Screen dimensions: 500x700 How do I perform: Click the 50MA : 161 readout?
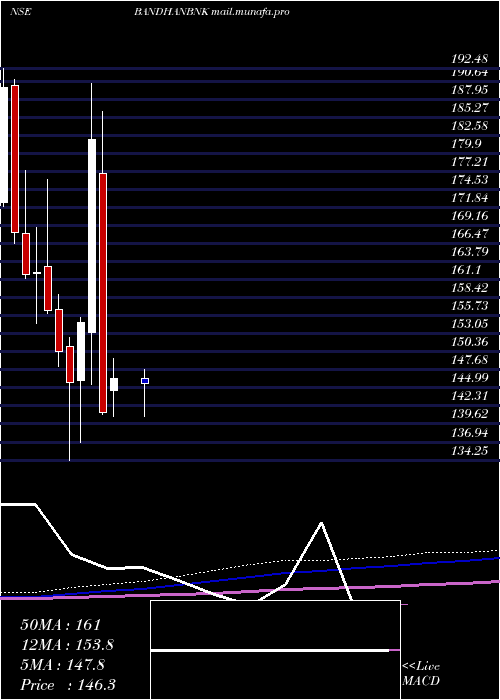(61, 625)
